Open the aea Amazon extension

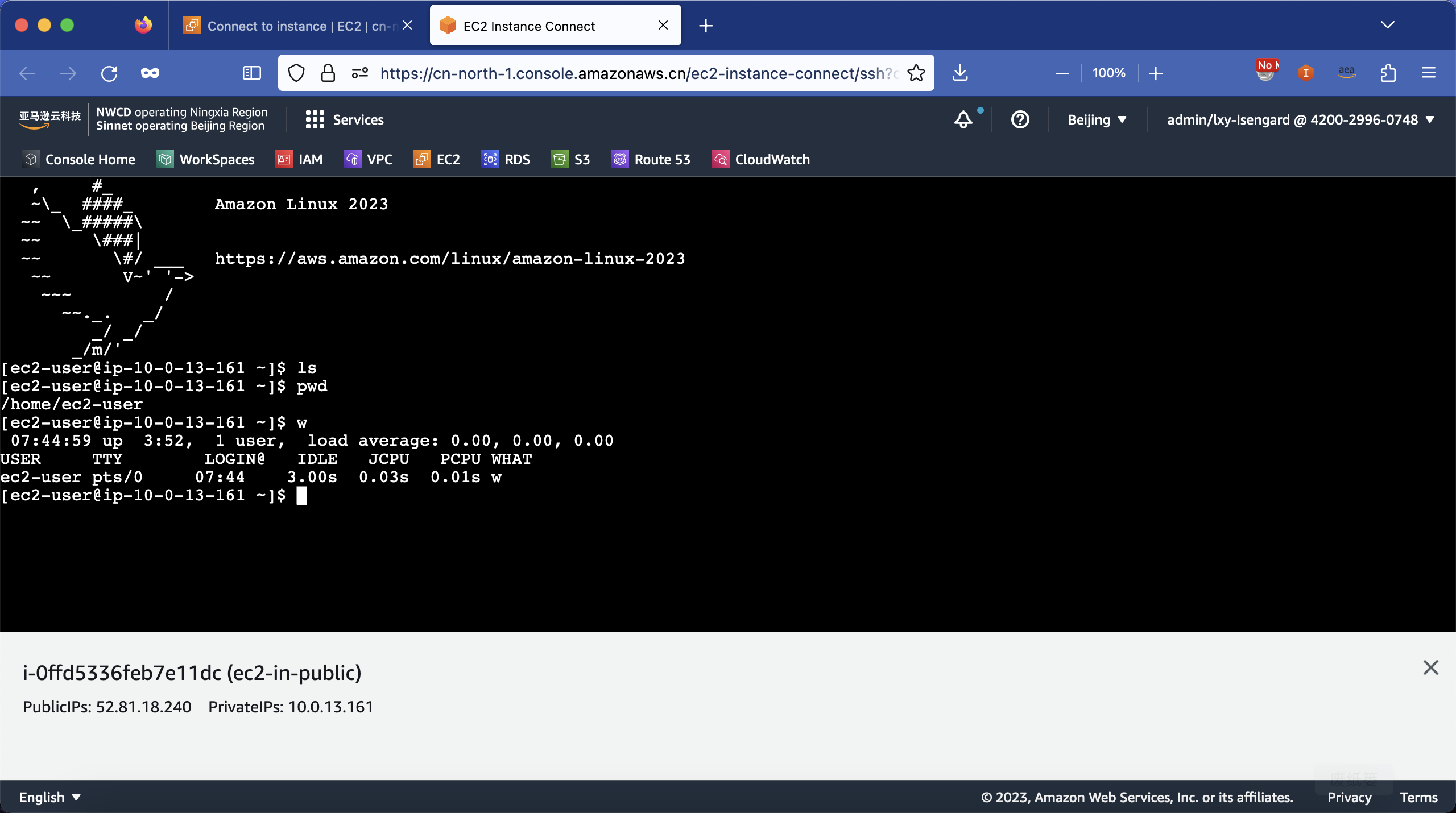point(1347,73)
